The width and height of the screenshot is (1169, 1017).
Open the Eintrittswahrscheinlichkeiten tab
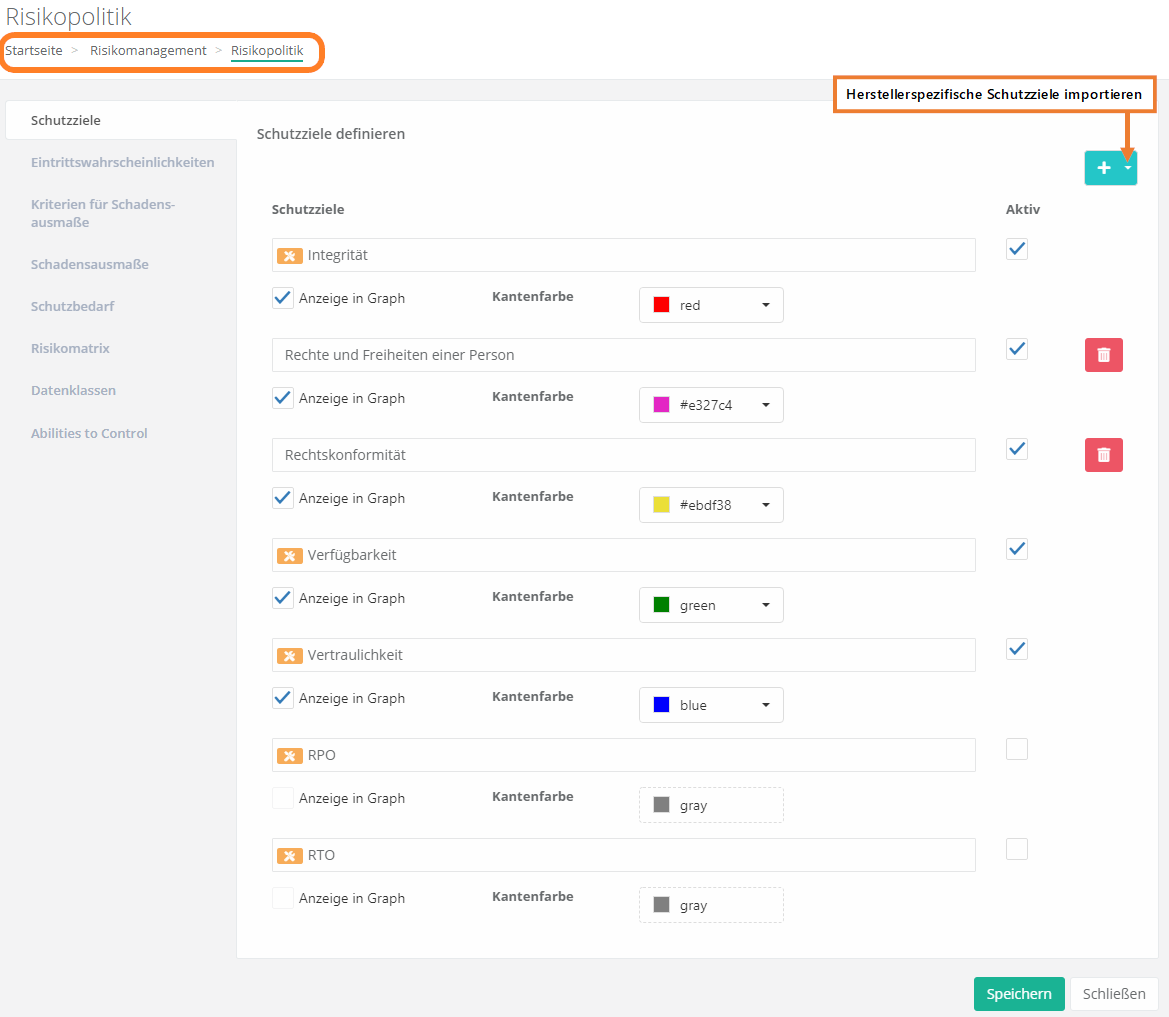click(122, 162)
